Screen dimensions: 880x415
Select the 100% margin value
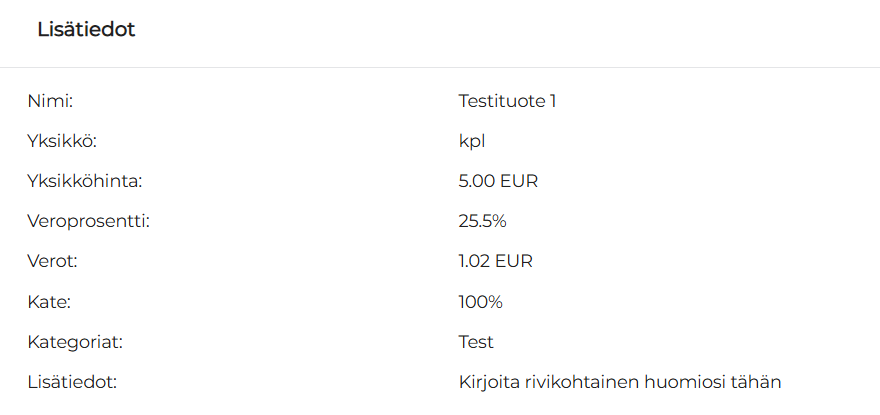click(x=480, y=301)
